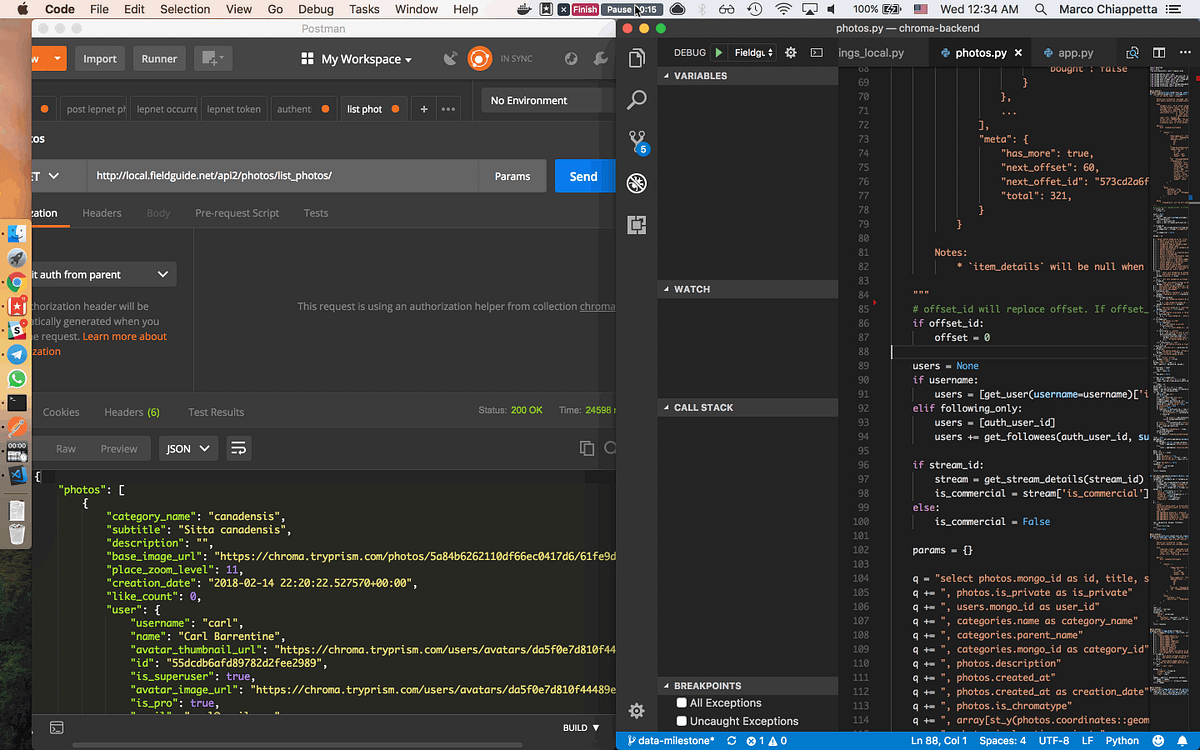Enable the All Exceptions breakpoint checkbox
Screen dimensions: 1200x750
pos(680,702)
